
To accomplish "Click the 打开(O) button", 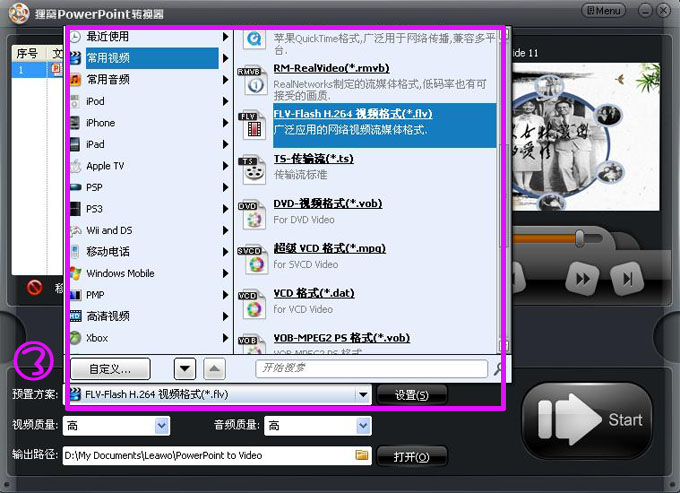I will [411, 457].
